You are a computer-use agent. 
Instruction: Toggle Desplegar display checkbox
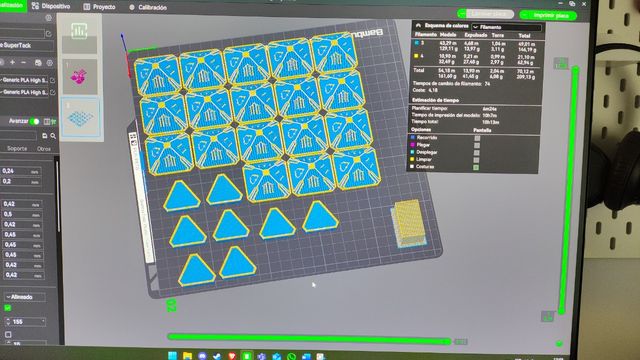[477, 153]
